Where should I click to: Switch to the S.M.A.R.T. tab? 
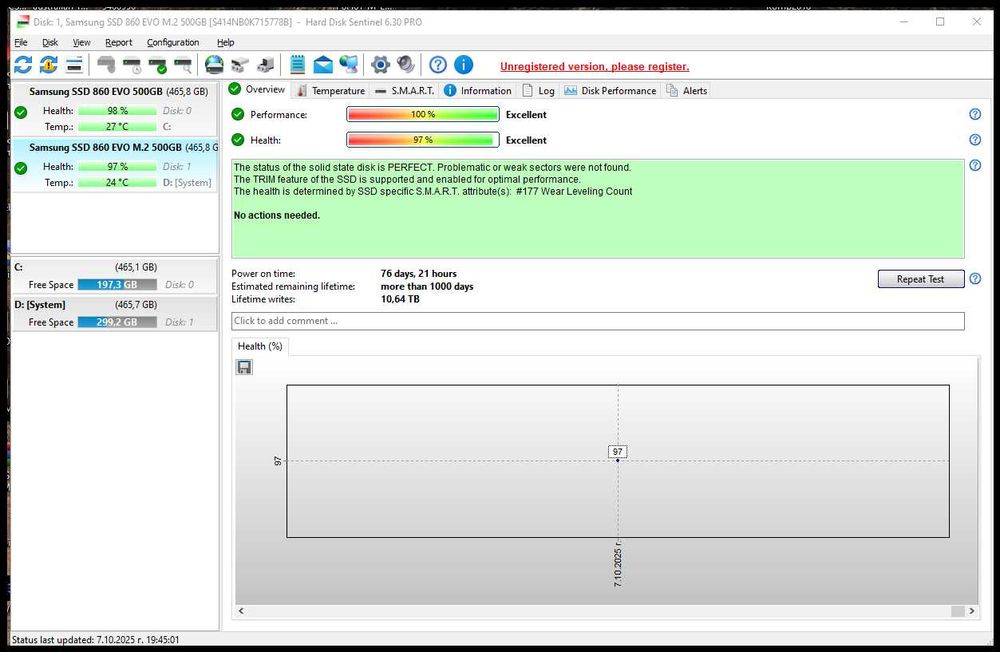[x=405, y=91]
